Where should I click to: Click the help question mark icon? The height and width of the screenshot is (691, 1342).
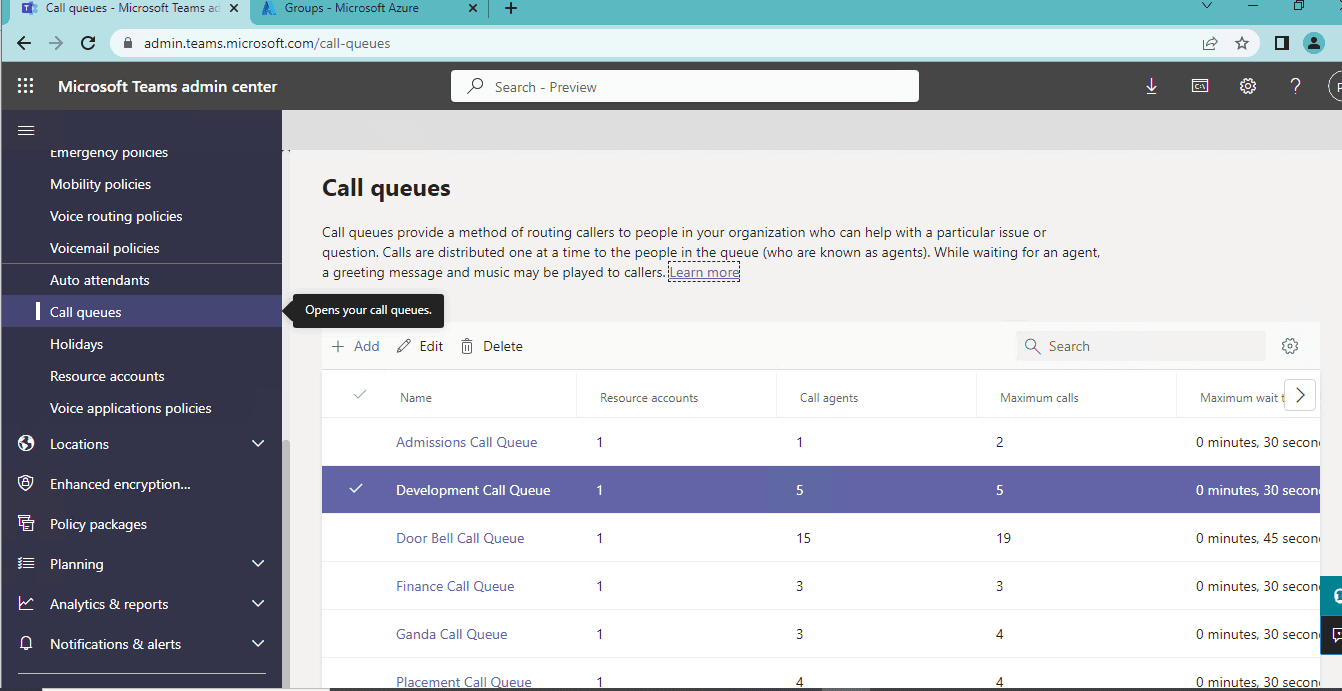pyautogui.click(x=1294, y=86)
